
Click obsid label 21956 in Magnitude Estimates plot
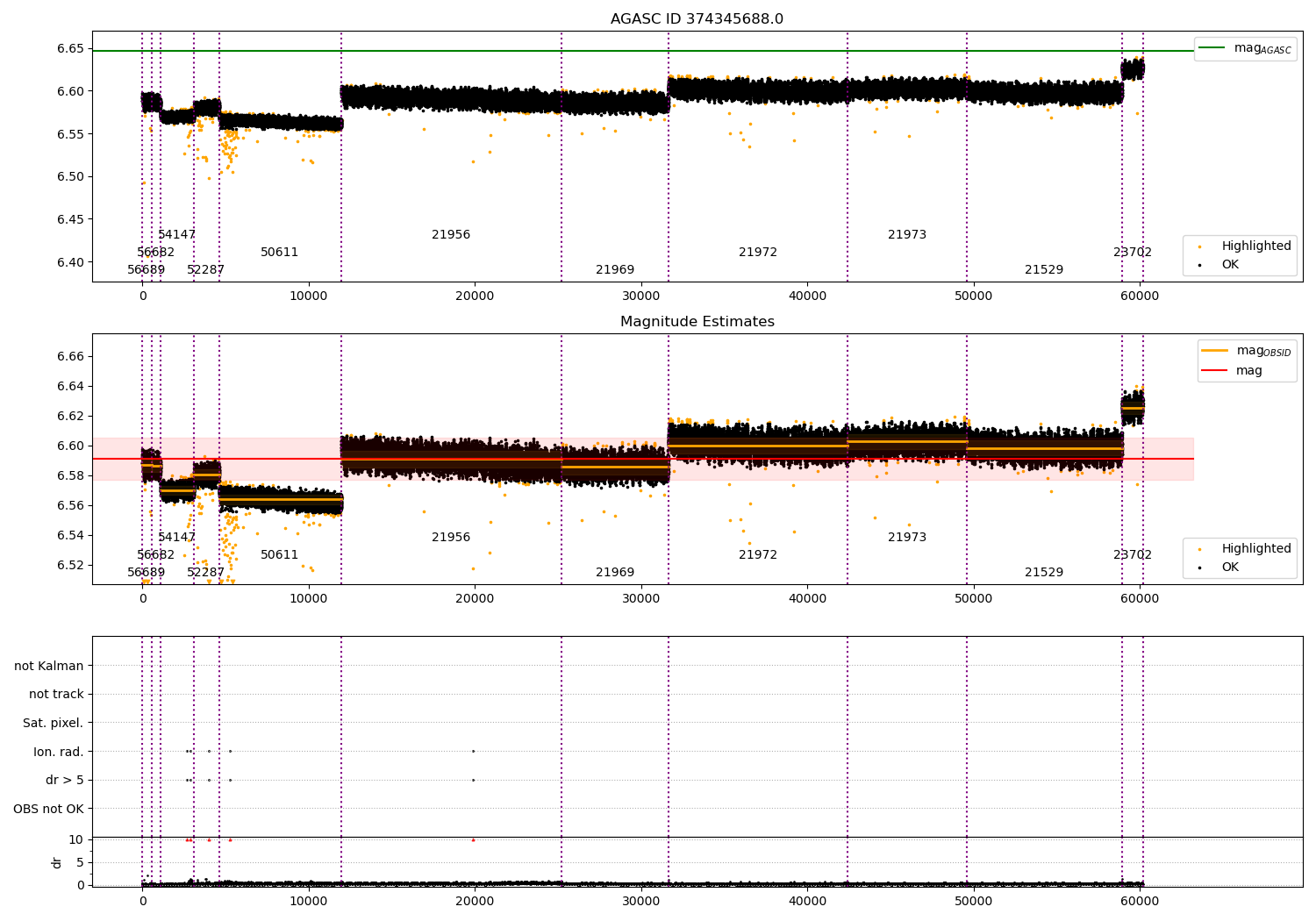[451, 538]
